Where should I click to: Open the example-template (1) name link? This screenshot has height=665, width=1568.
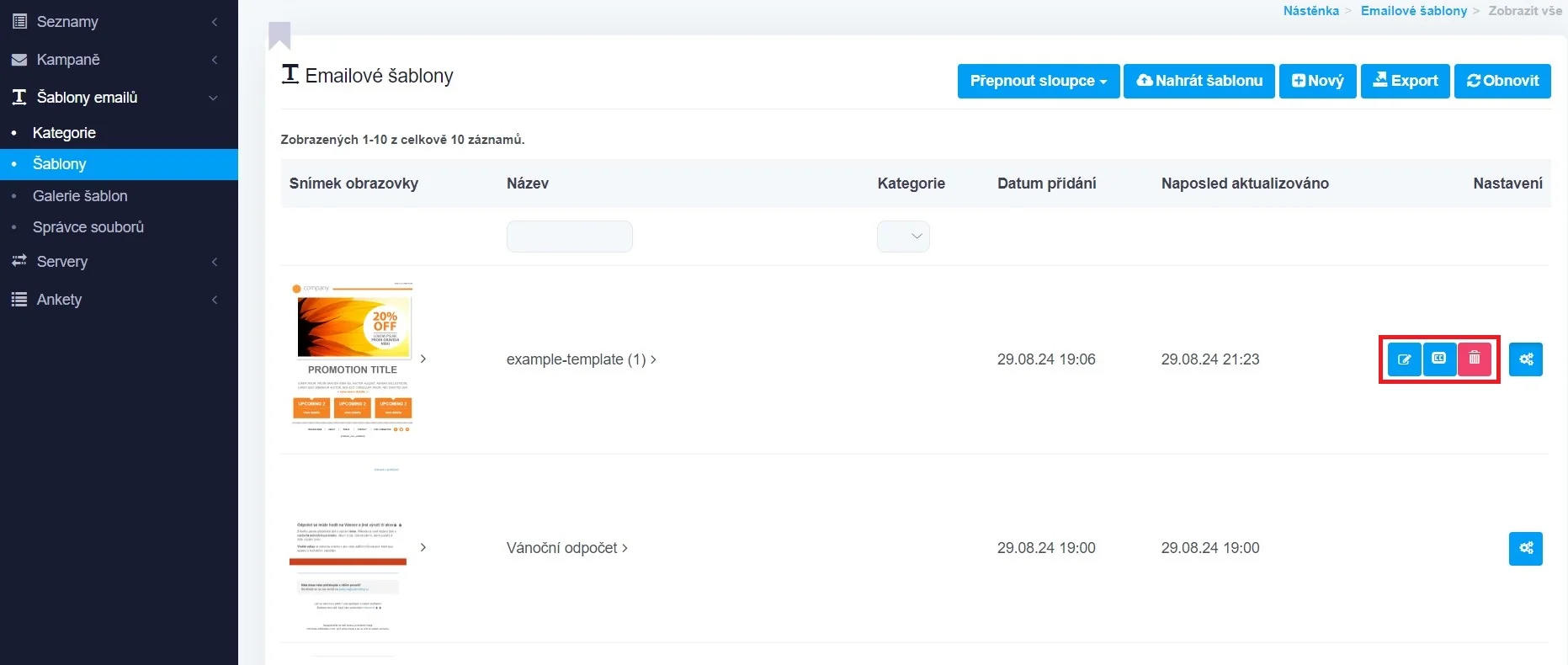(576, 359)
